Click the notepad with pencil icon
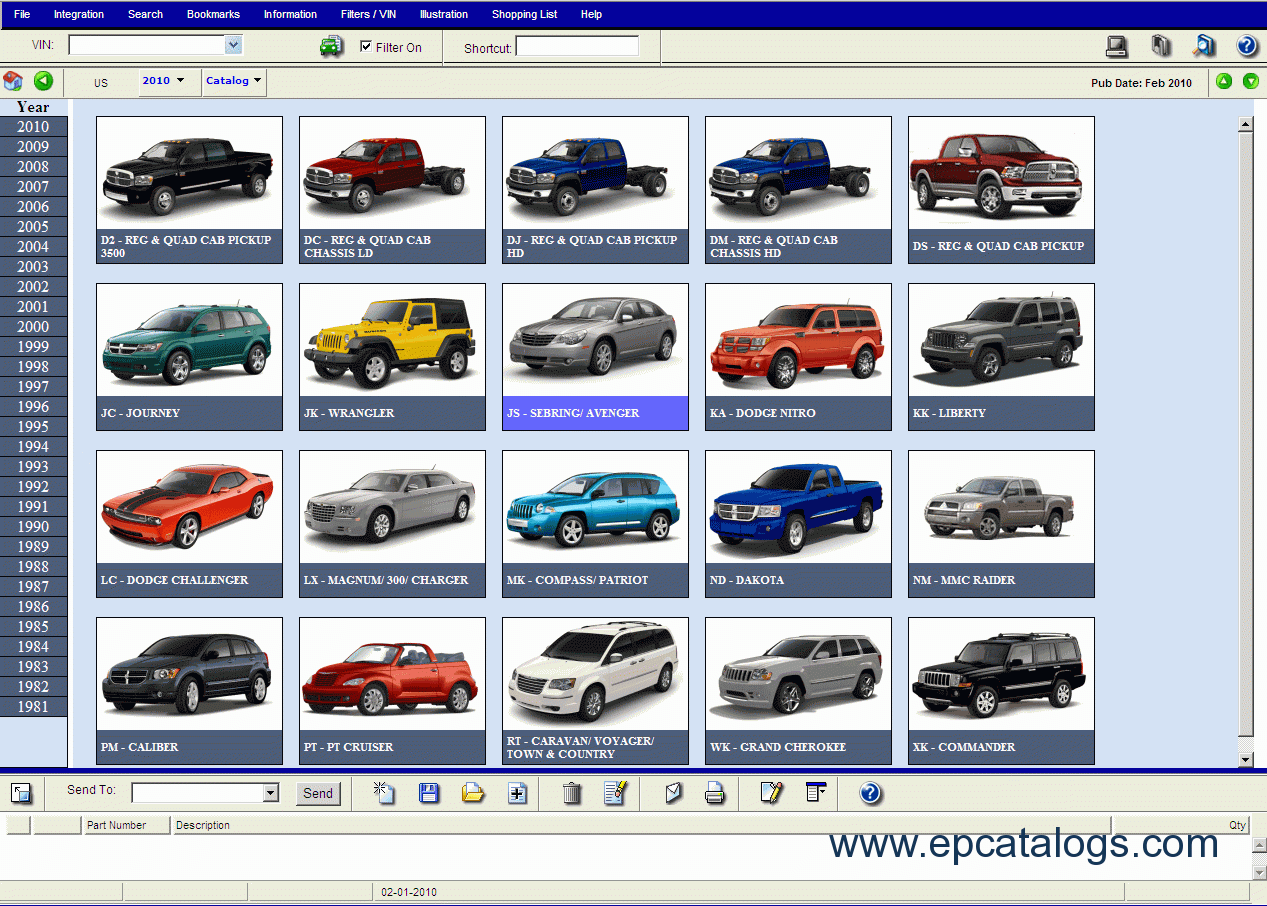This screenshot has height=906, width=1267. [x=771, y=793]
